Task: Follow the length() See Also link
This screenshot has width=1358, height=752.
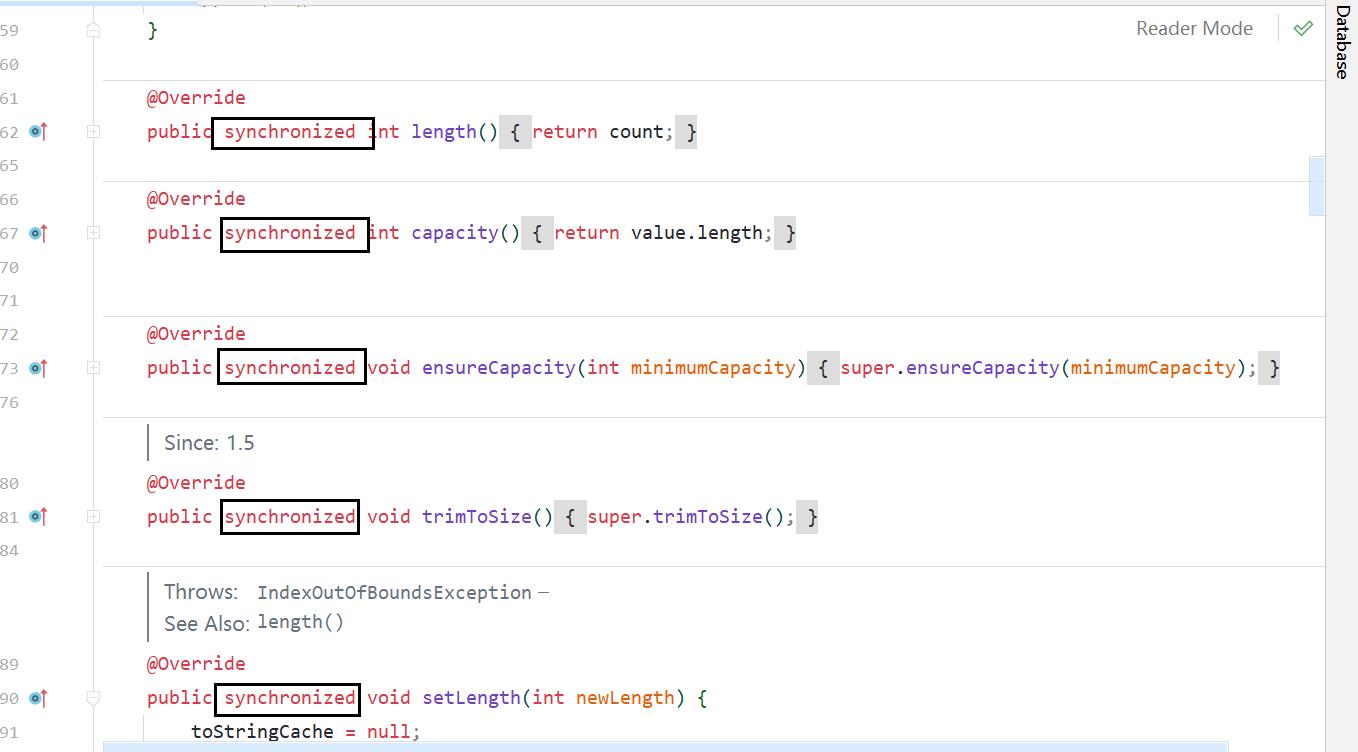Action: [x=300, y=622]
